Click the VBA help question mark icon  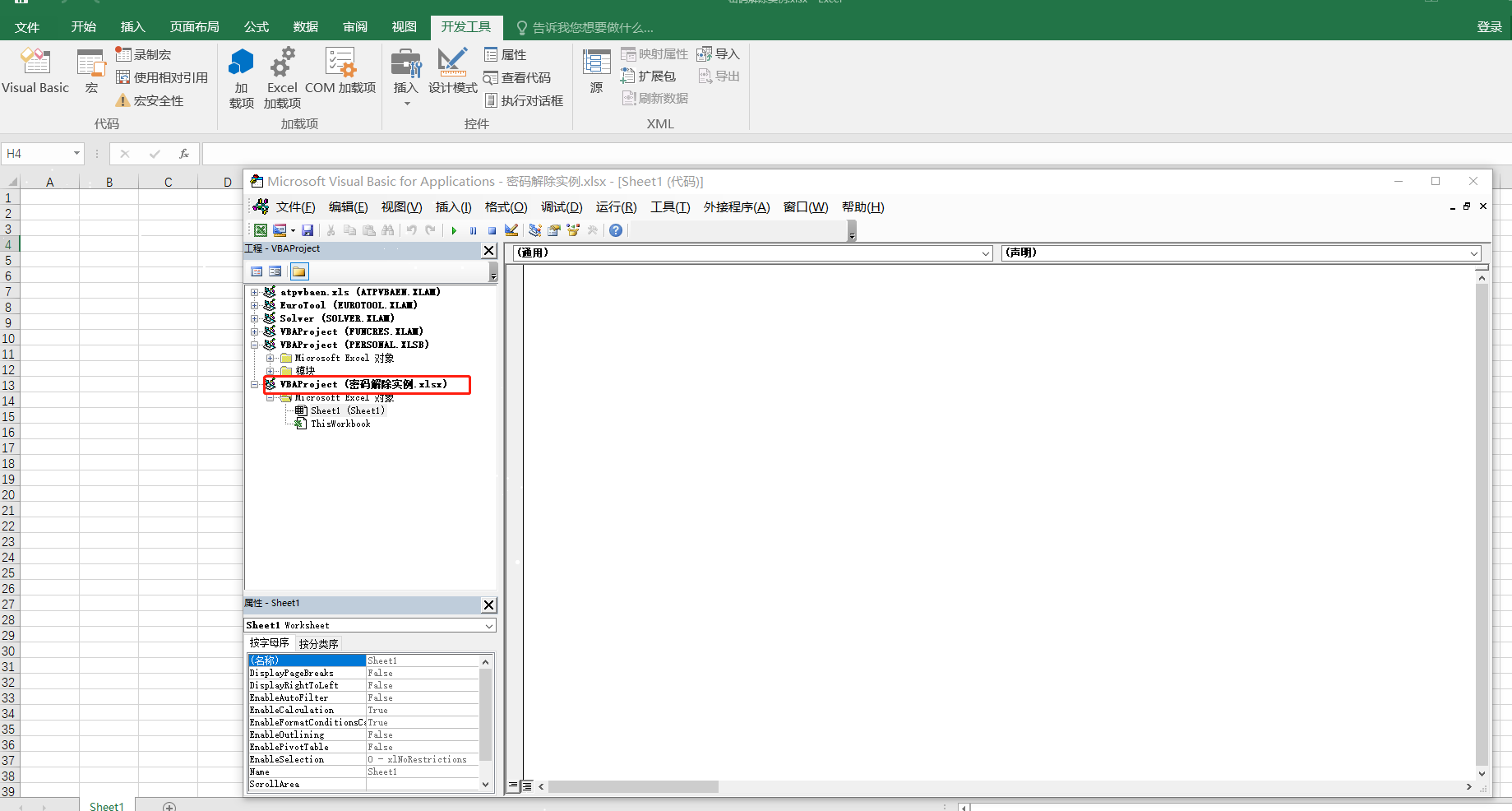point(616,230)
